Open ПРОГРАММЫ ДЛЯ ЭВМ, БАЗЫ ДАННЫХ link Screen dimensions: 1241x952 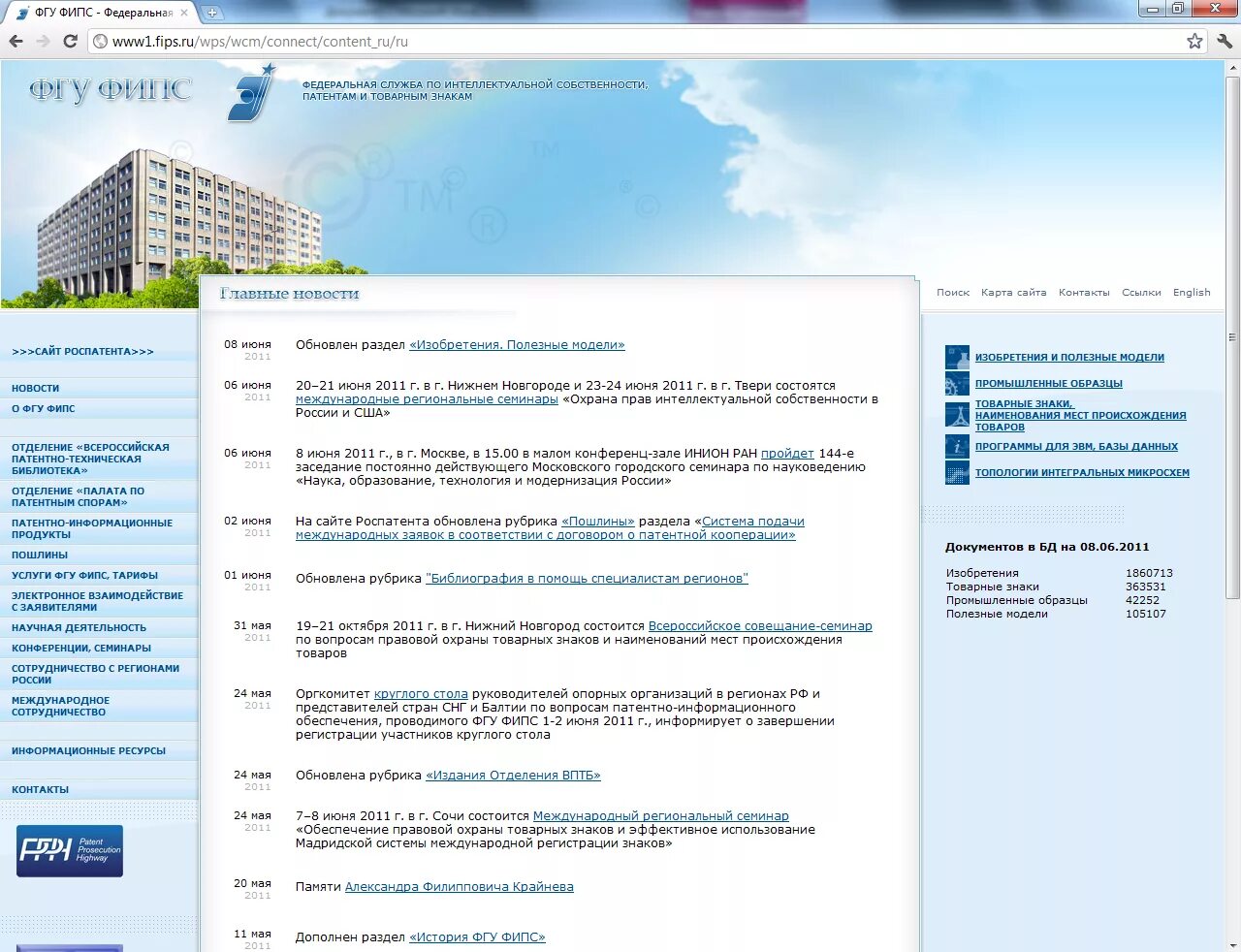click(x=1076, y=447)
